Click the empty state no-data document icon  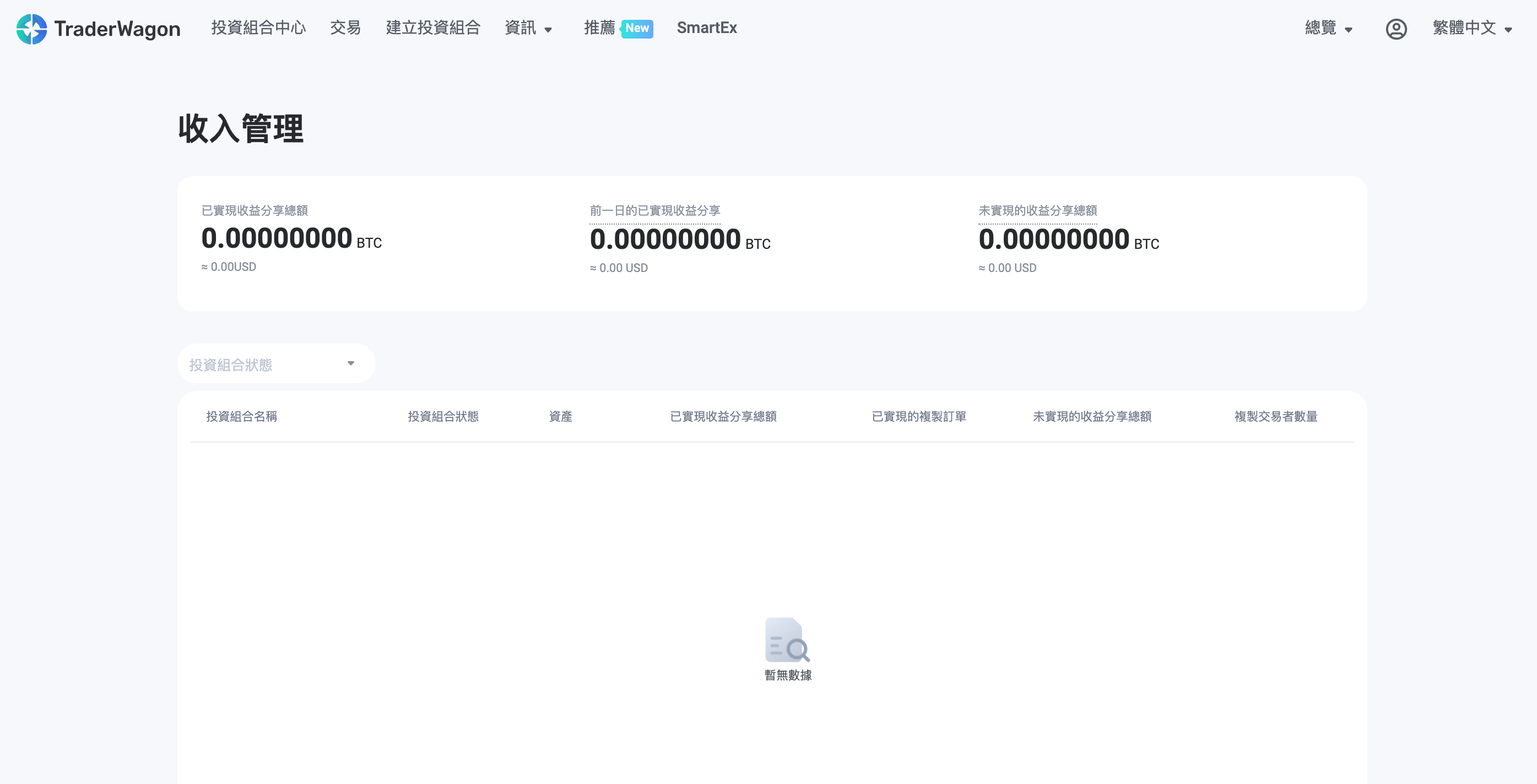point(787,641)
